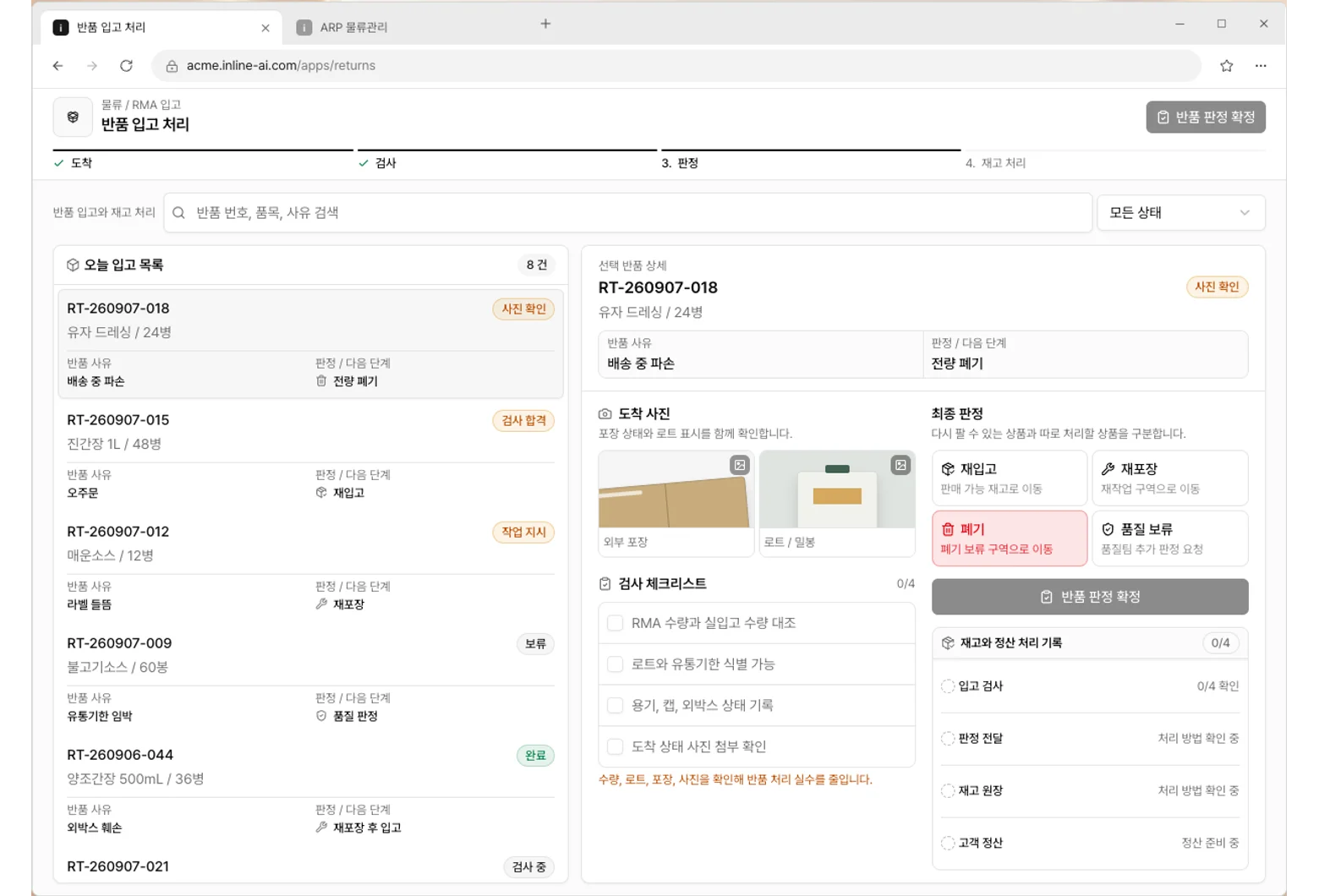
Task: Click the shield icon beside 품질 판정
Action: [321, 716]
